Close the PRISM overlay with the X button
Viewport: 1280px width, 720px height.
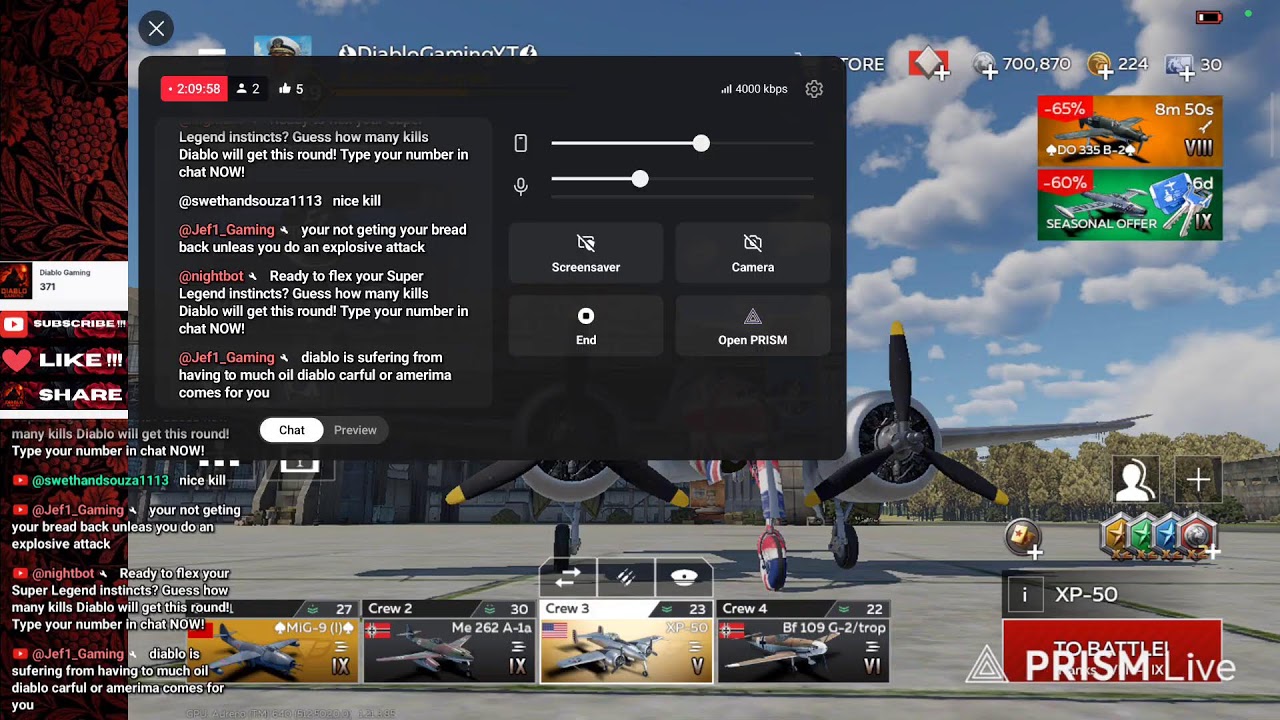[x=156, y=29]
